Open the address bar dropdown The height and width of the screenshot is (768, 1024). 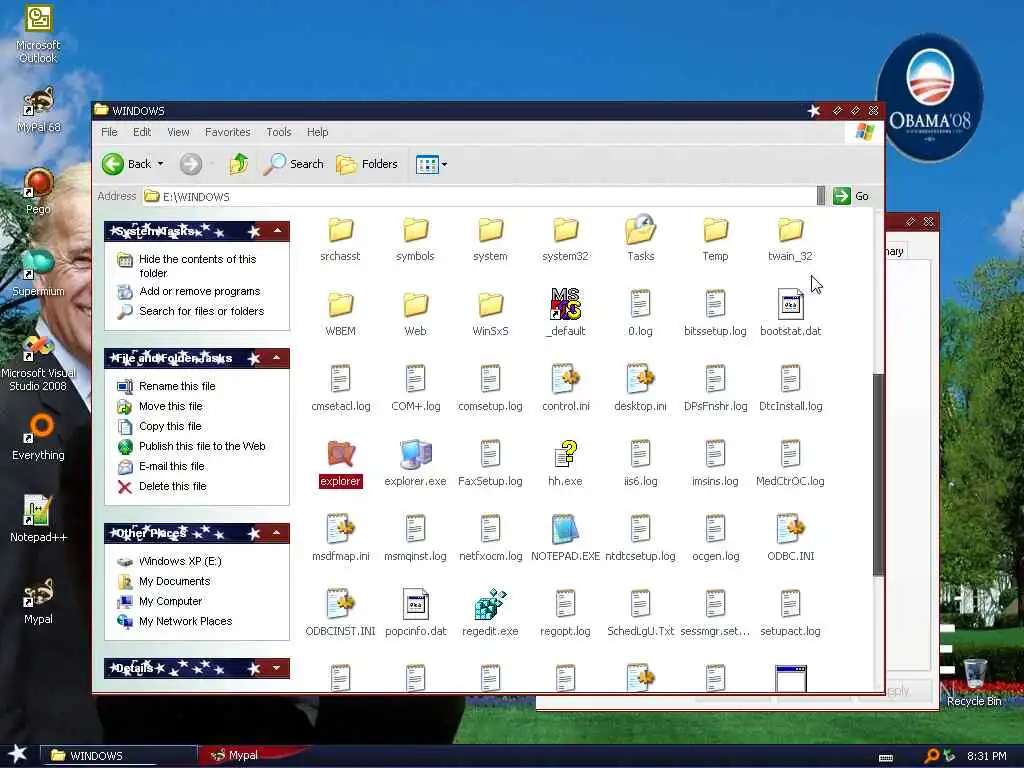[x=821, y=196]
